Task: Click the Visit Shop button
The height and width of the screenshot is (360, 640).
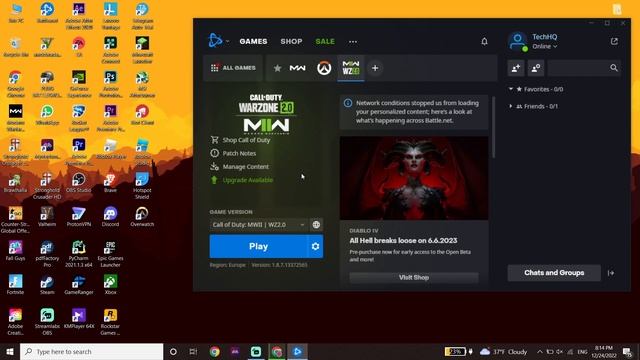Action: tap(413, 278)
